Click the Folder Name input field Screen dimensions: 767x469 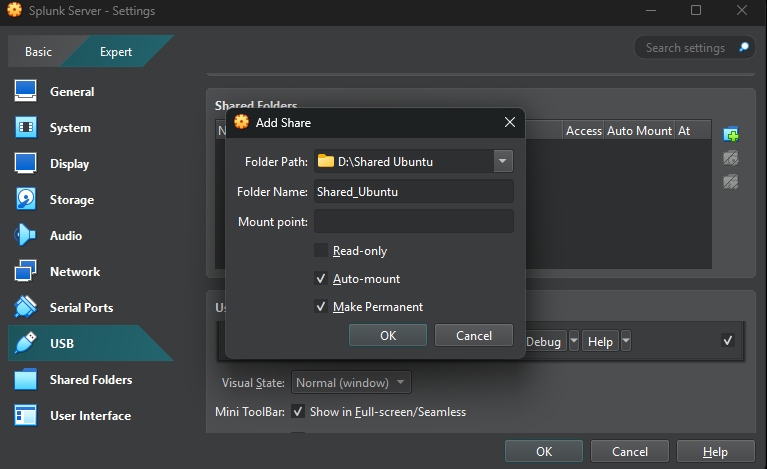pos(414,191)
